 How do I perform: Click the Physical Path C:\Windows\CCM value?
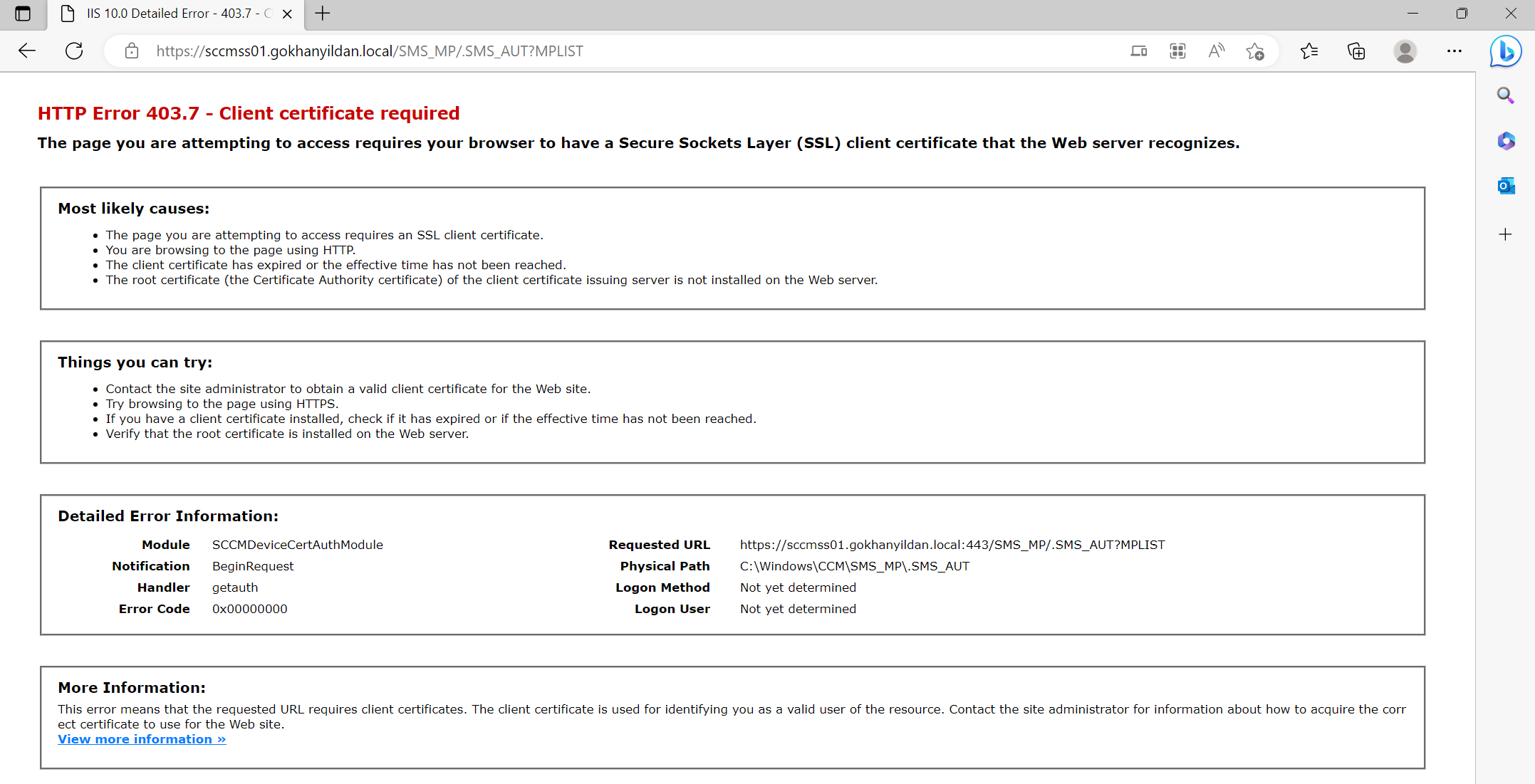point(855,566)
